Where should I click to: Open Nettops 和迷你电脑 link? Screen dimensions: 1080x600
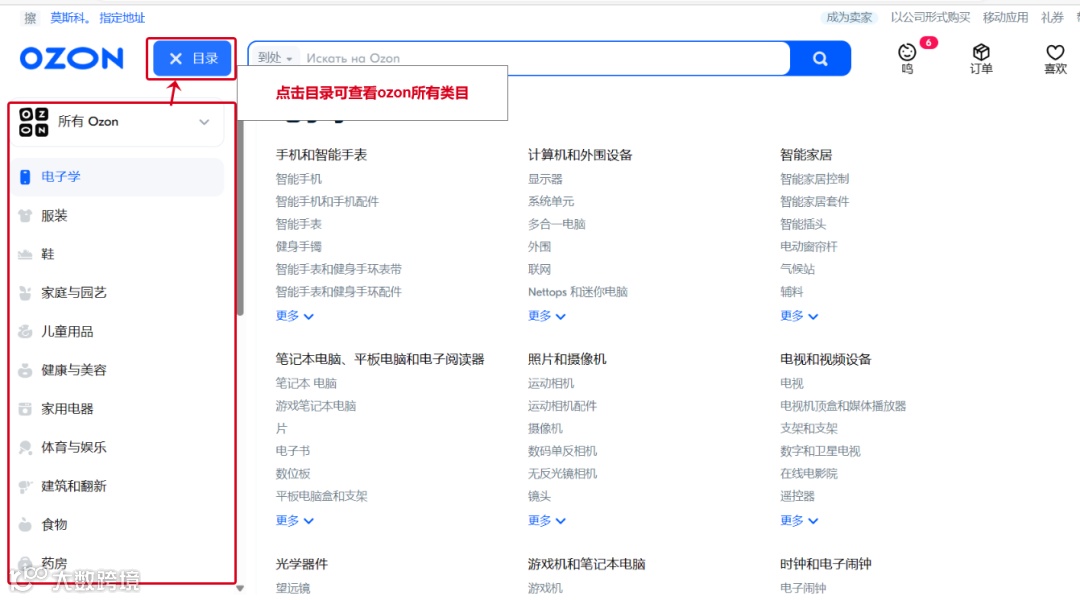[577, 291]
